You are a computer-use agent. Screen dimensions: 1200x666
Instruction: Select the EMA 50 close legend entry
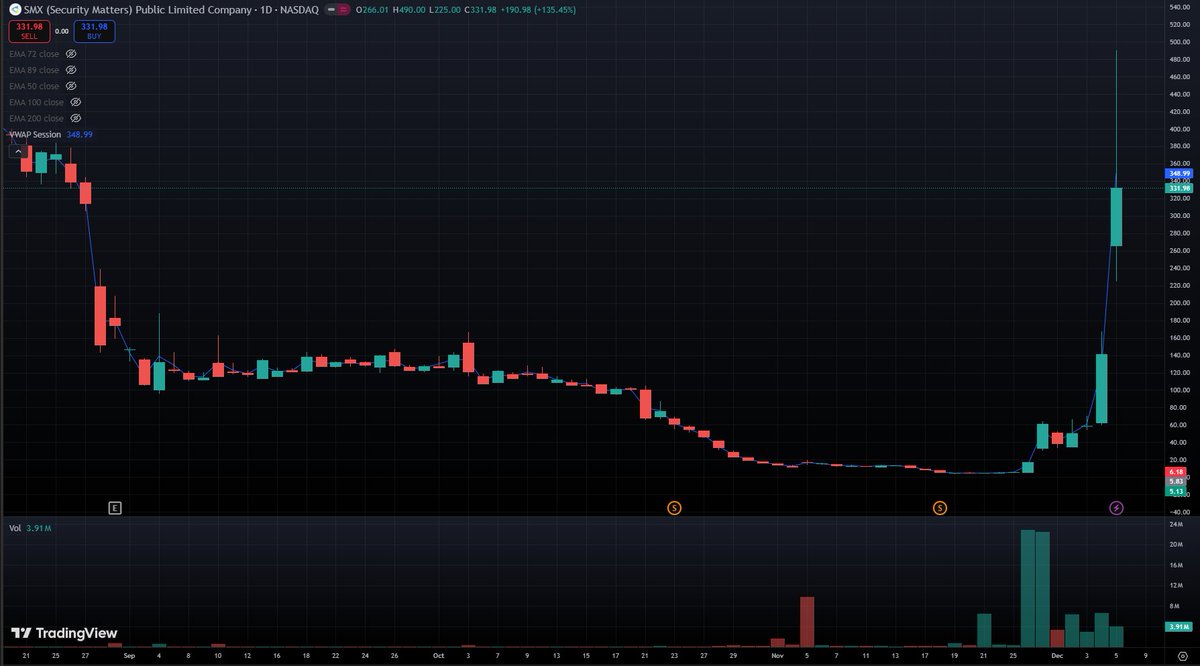coord(33,86)
